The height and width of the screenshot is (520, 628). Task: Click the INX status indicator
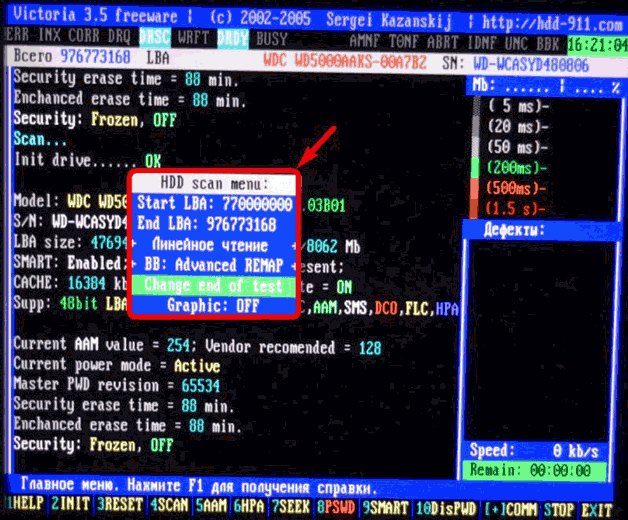pyautogui.click(x=49, y=35)
